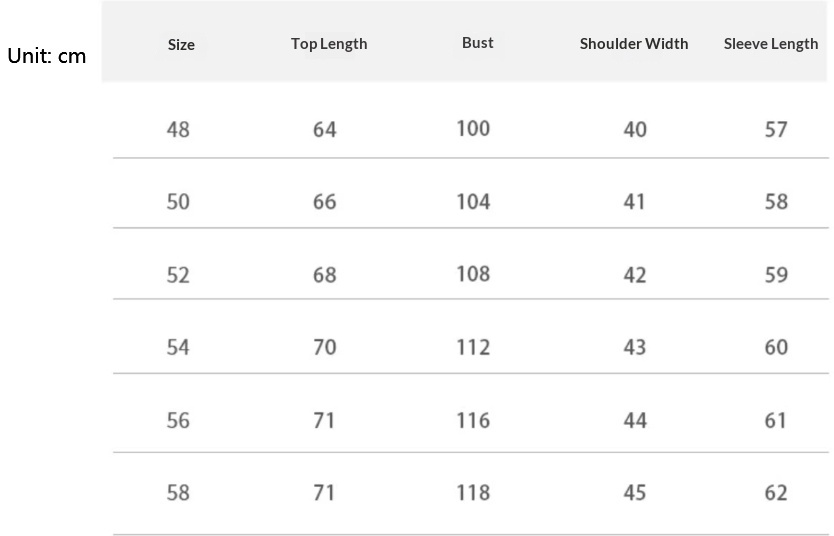Click top length value 64

point(325,130)
